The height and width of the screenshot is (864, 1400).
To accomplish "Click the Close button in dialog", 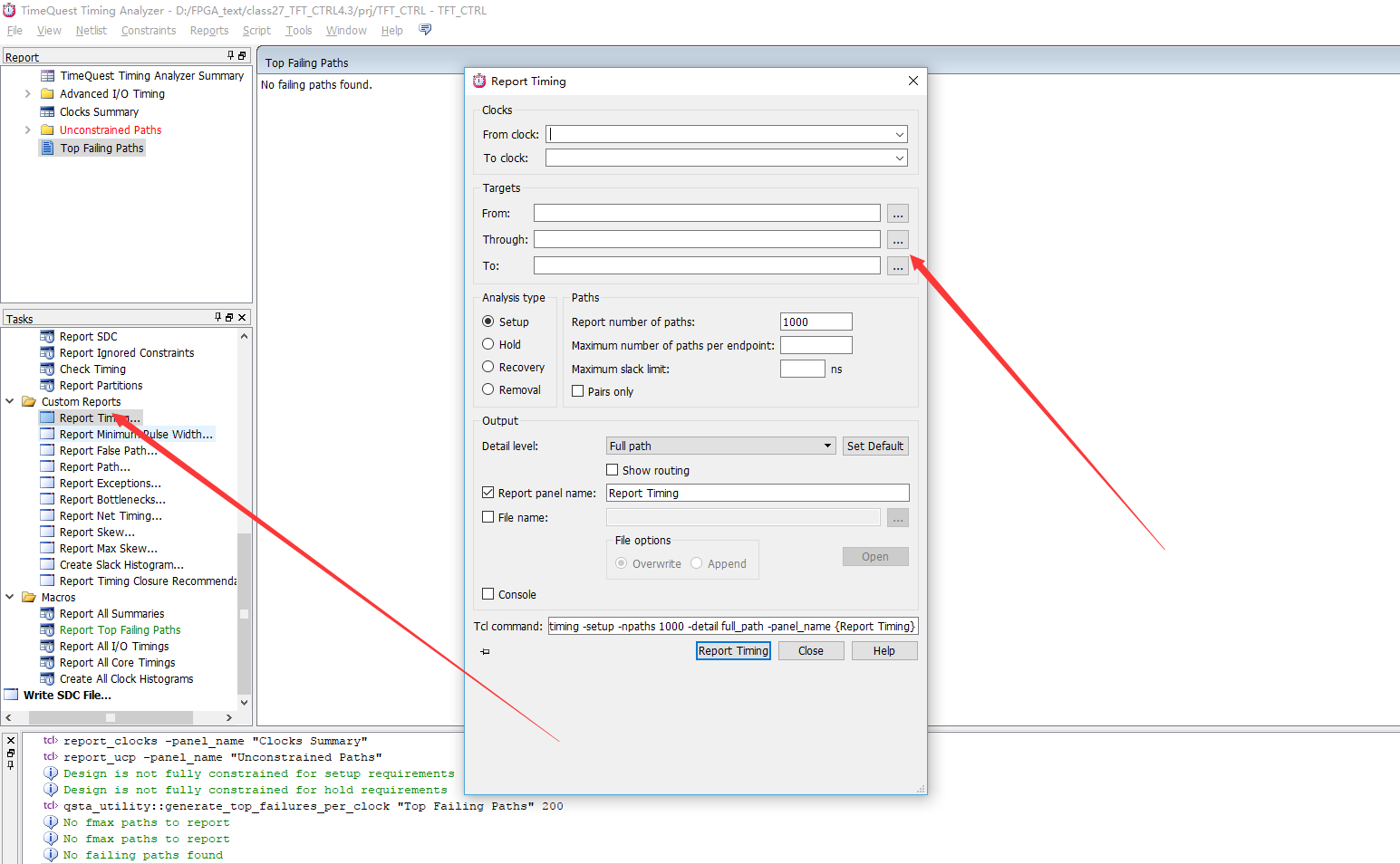I will [x=811, y=650].
